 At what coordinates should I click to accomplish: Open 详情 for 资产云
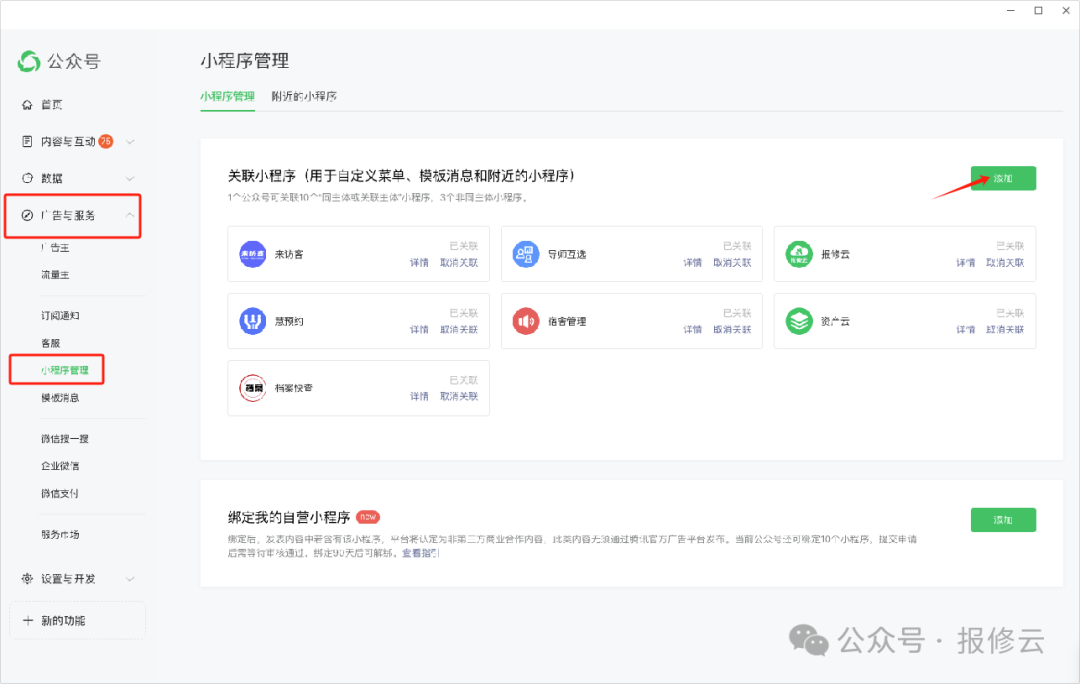(x=966, y=329)
